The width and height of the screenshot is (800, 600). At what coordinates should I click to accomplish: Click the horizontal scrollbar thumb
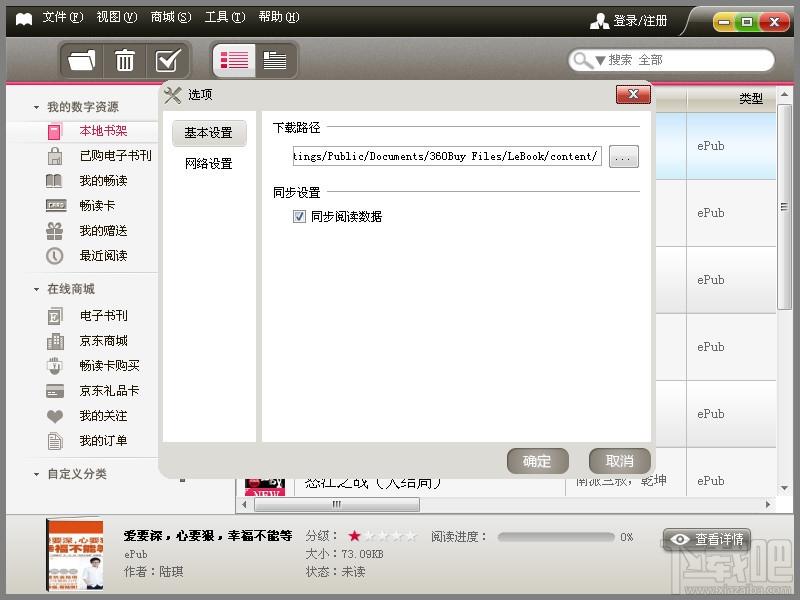point(337,505)
